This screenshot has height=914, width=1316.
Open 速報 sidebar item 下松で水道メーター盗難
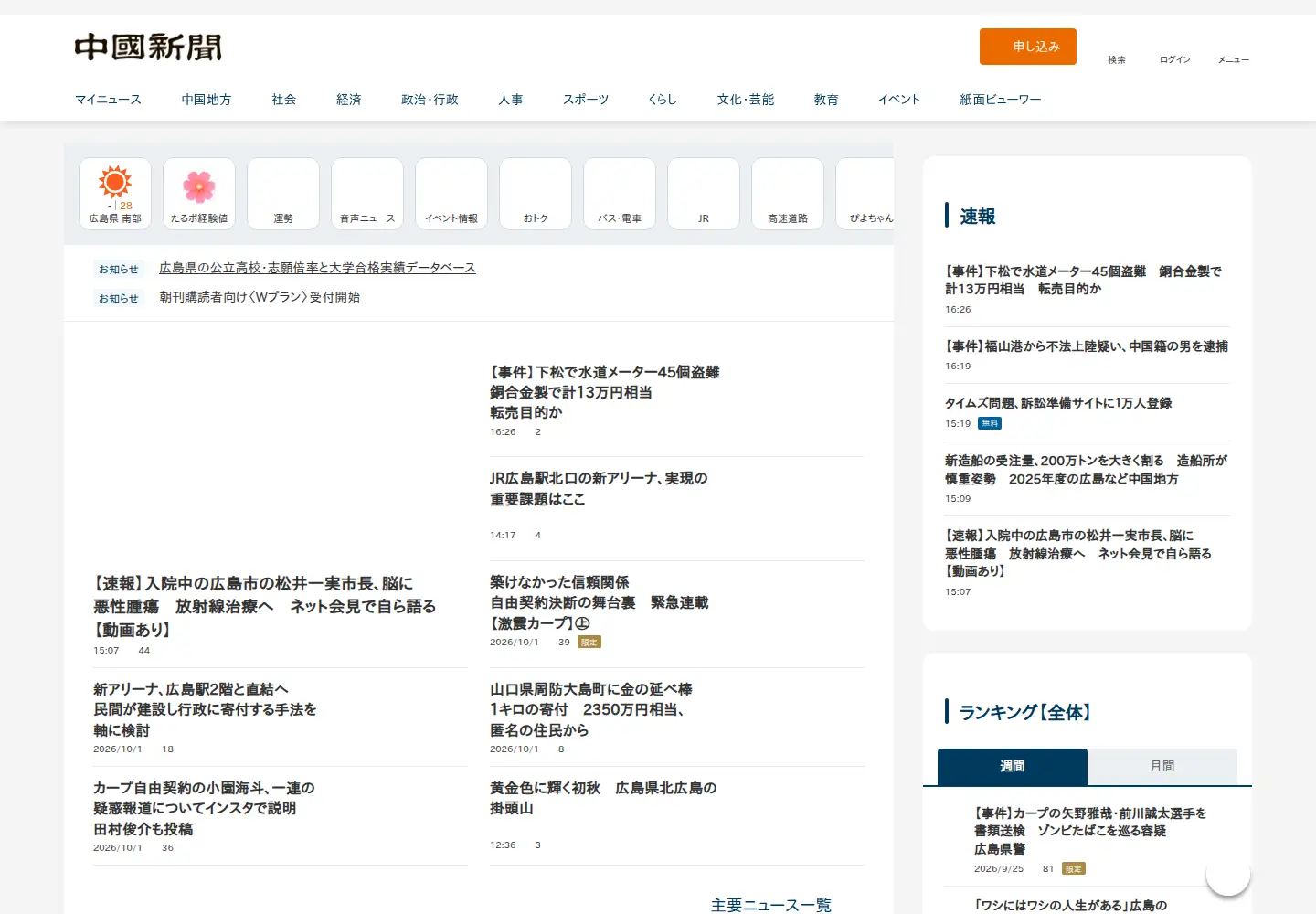click(1083, 280)
